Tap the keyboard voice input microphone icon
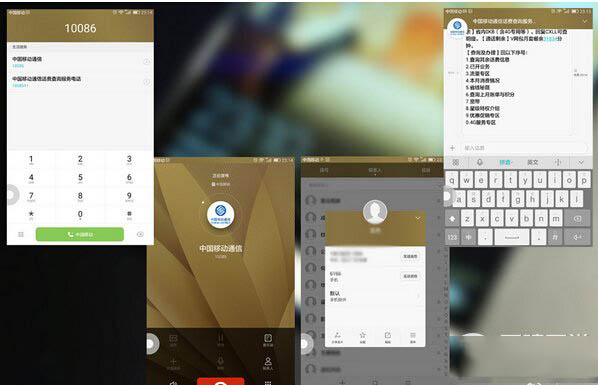Image resolution: width=598 pixels, height=385 pixels. pos(480,162)
